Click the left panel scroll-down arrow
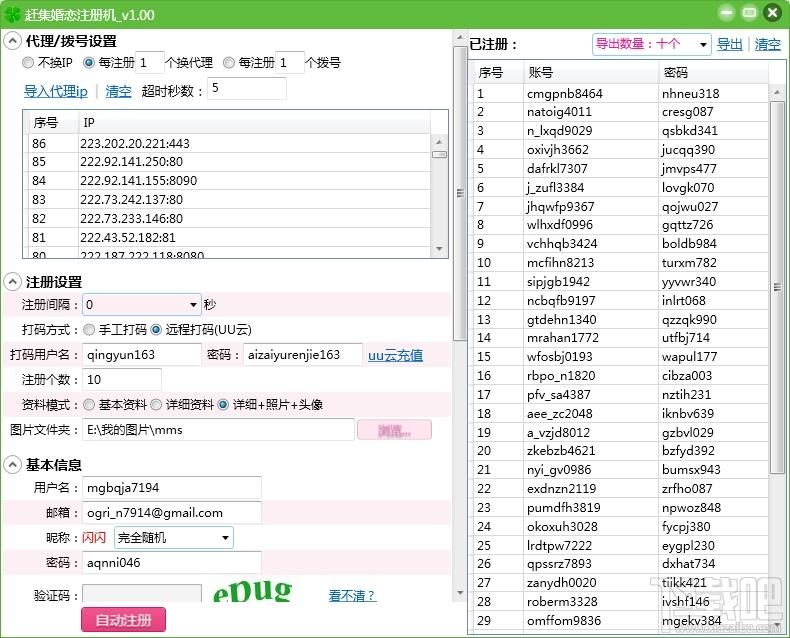This screenshot has width=790, height=638. pos(459,593)
